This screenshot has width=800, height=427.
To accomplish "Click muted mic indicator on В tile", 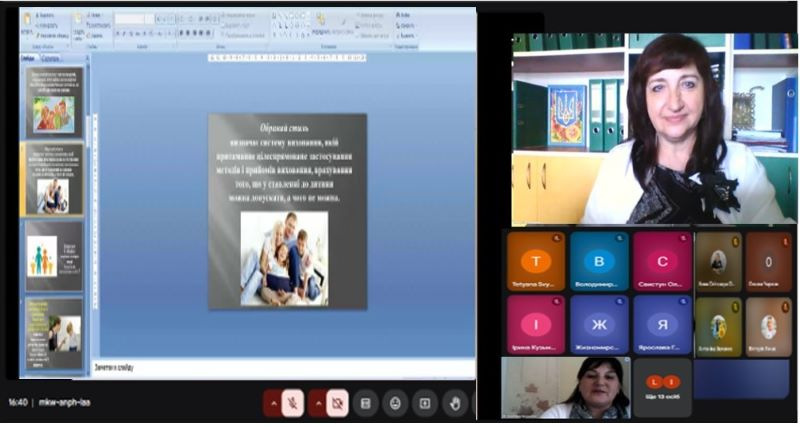I will coord(620,238).
